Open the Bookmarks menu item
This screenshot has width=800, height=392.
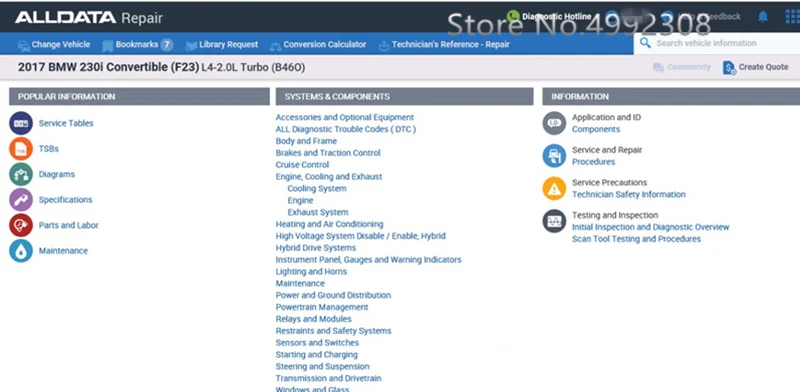coord(137,44)
